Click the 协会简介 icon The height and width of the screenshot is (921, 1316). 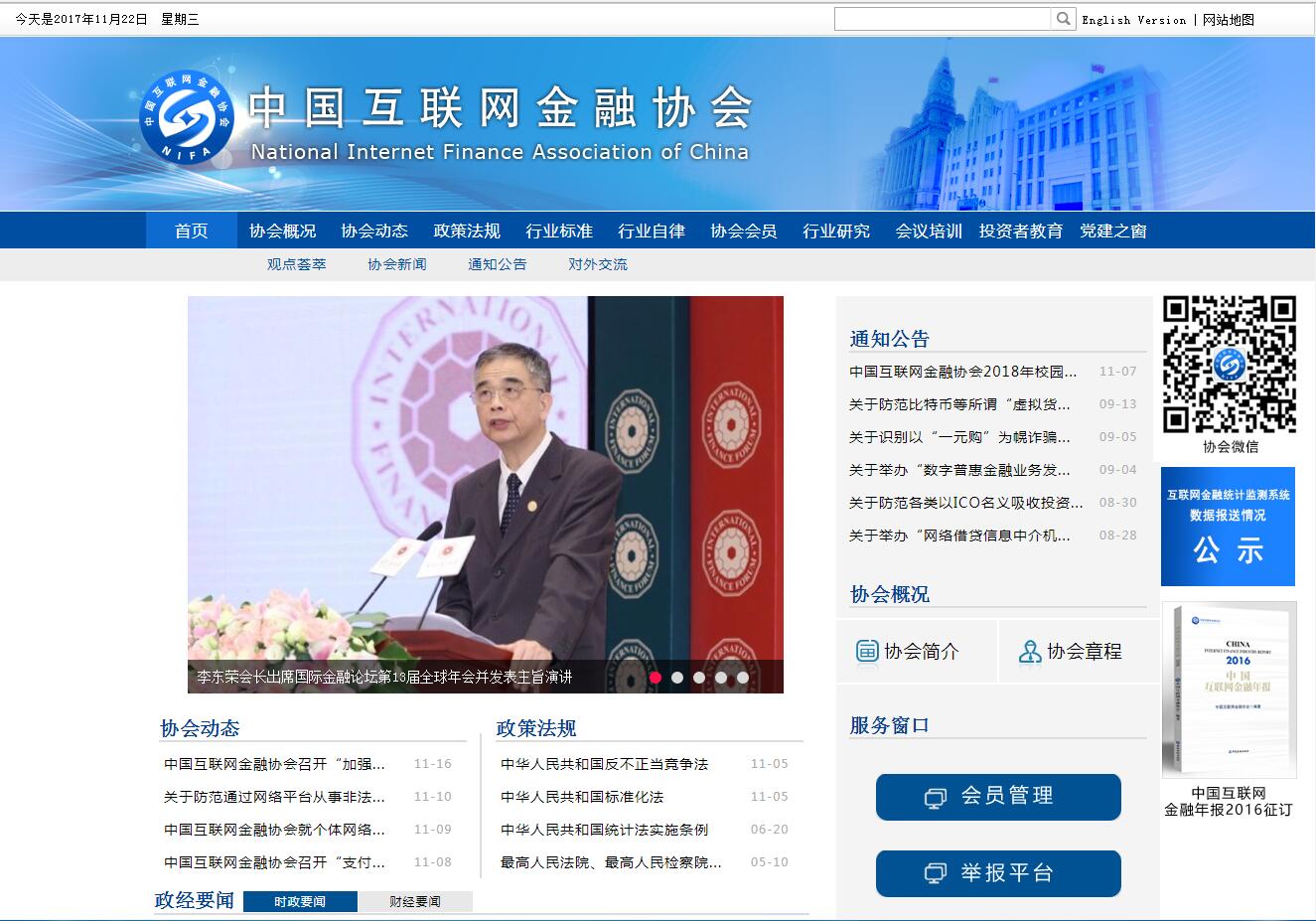tap(867, 651)
